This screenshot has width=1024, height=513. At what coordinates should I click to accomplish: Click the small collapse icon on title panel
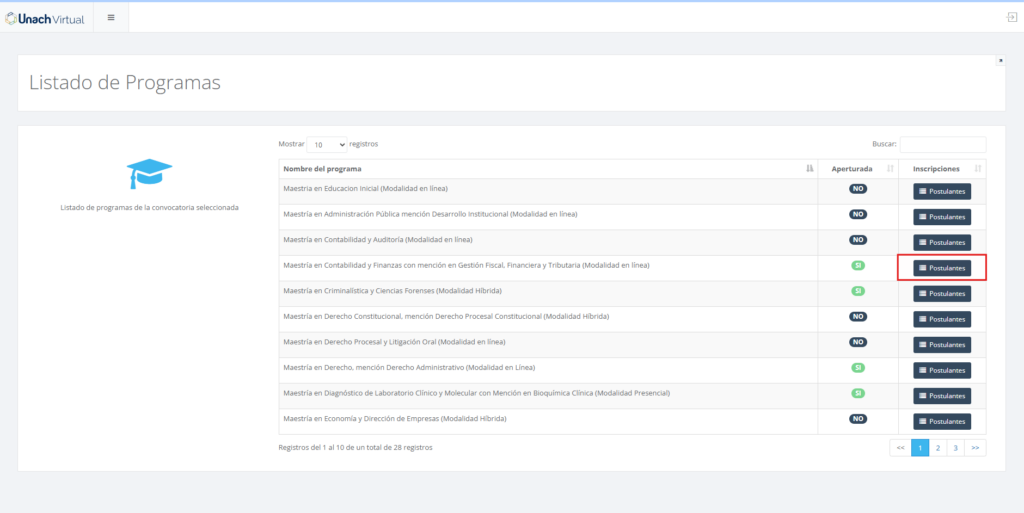tap(1000, 61)
